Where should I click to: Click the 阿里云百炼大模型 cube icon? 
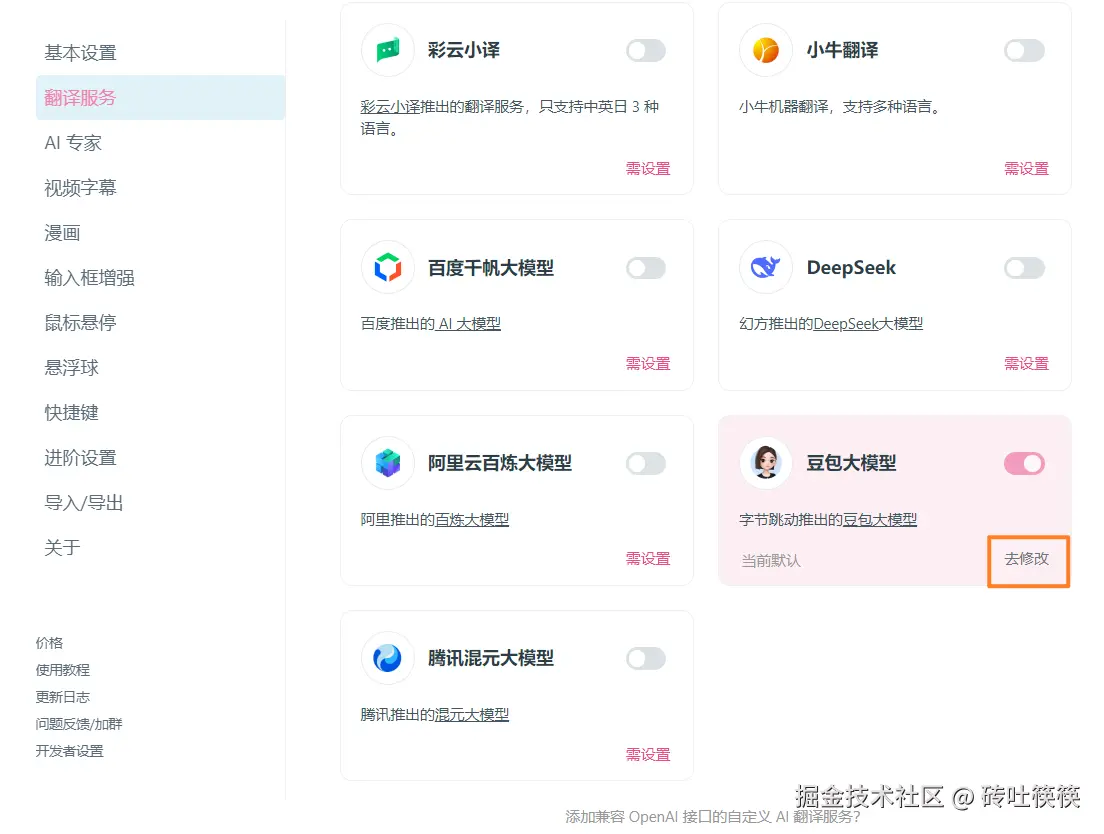pyautogui.click(x=388, y=463)
